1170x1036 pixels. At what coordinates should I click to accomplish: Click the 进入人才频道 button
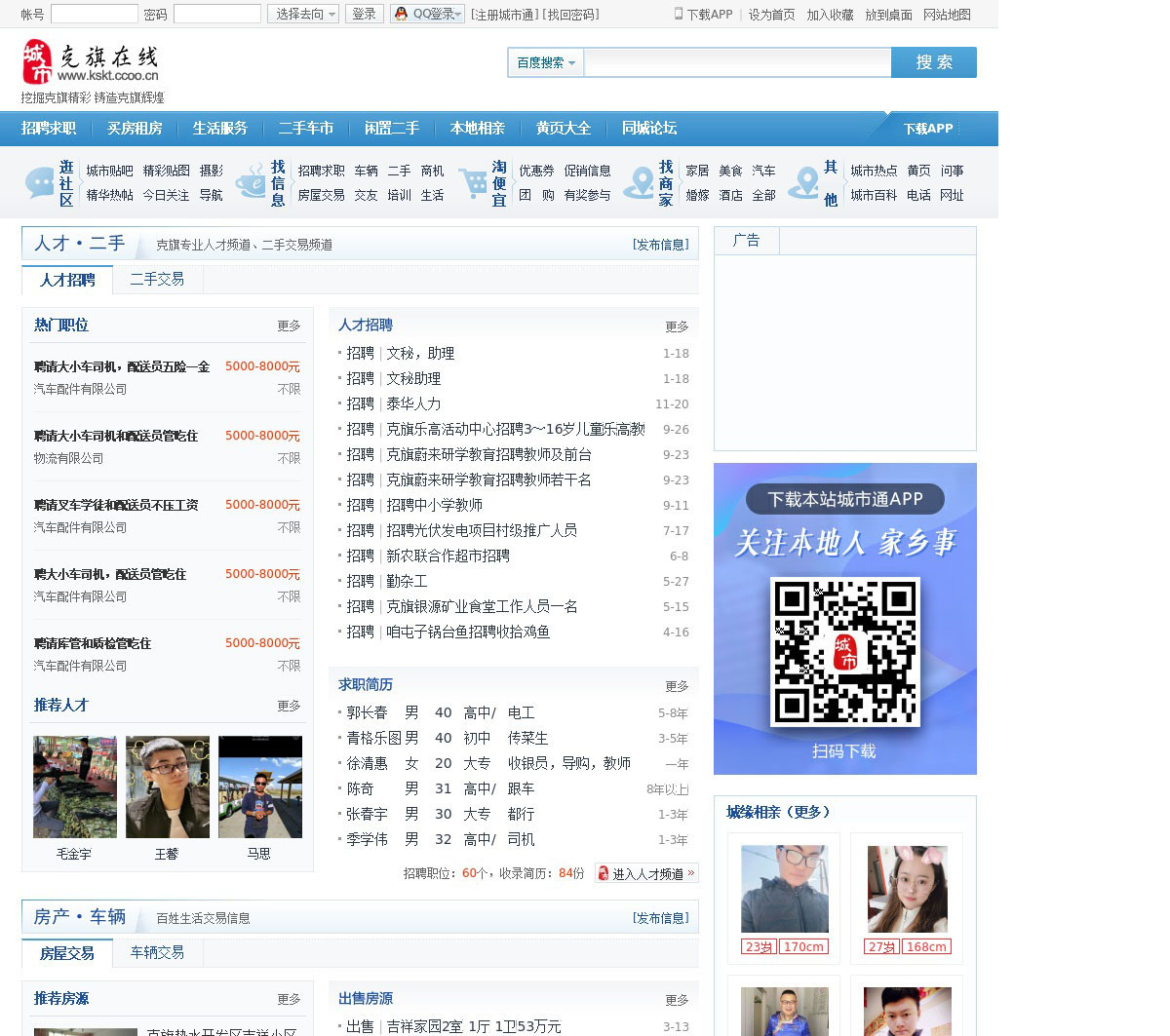646,873
